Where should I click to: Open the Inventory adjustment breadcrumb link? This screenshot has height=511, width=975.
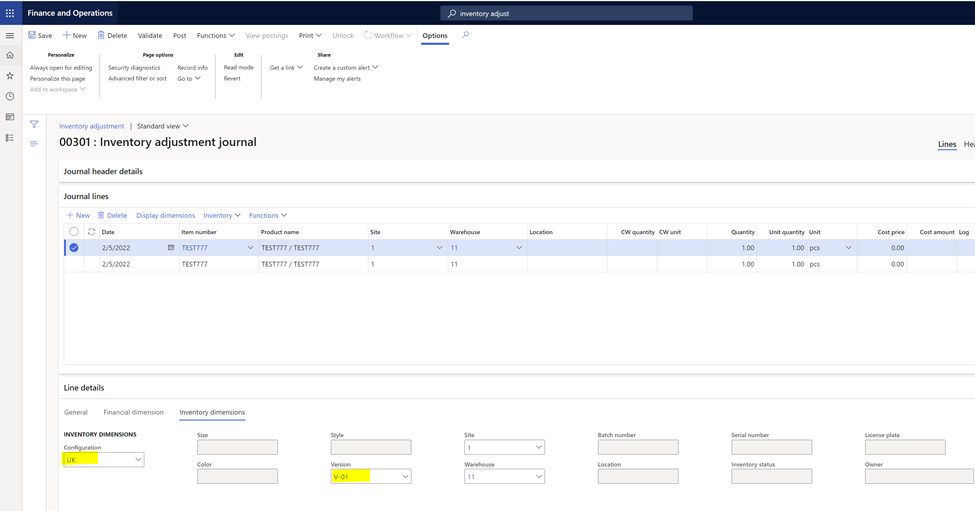[x=91, y=126]
